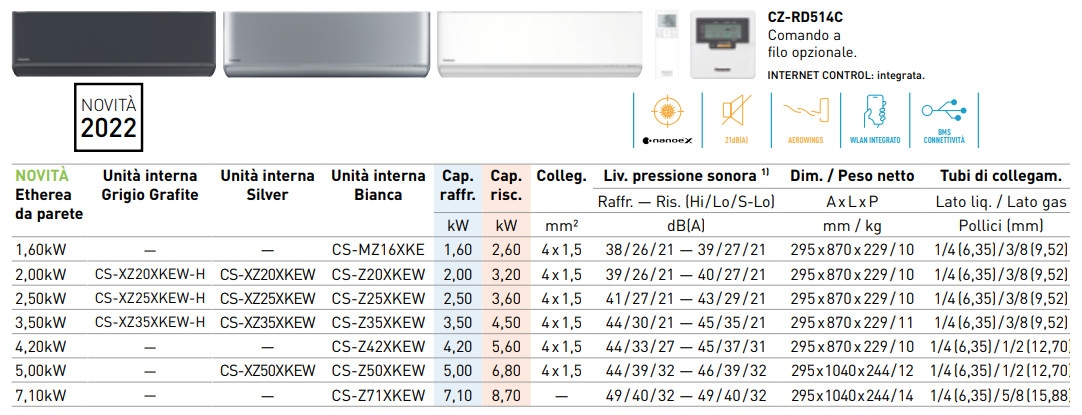1082x415 pixels.
Task: Click the Novità 2022 badge
Action: click(109, 117)
